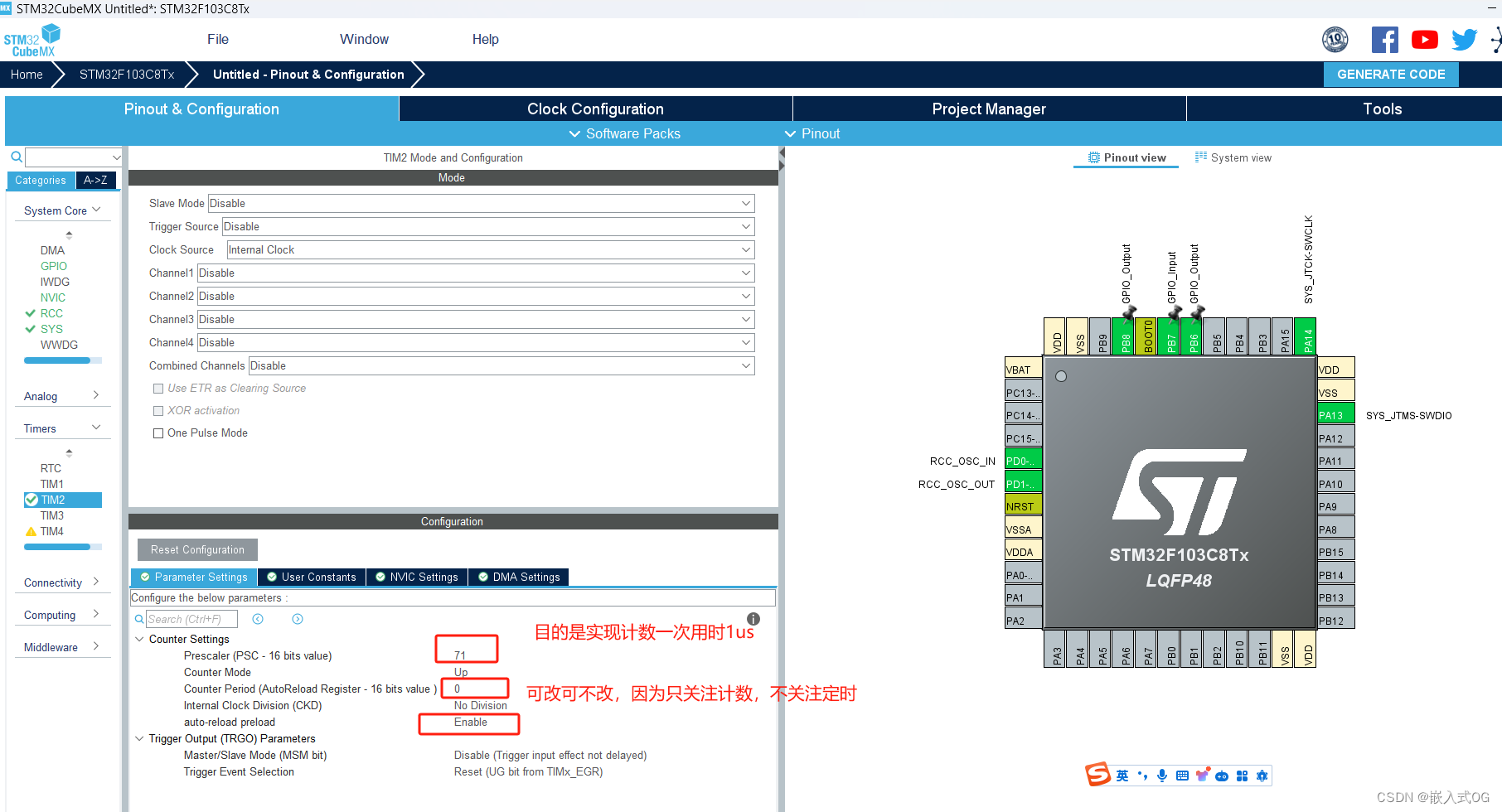Open the Project Manager tab
This screenshot has width=1502, height=812.
tap(989, 109)
